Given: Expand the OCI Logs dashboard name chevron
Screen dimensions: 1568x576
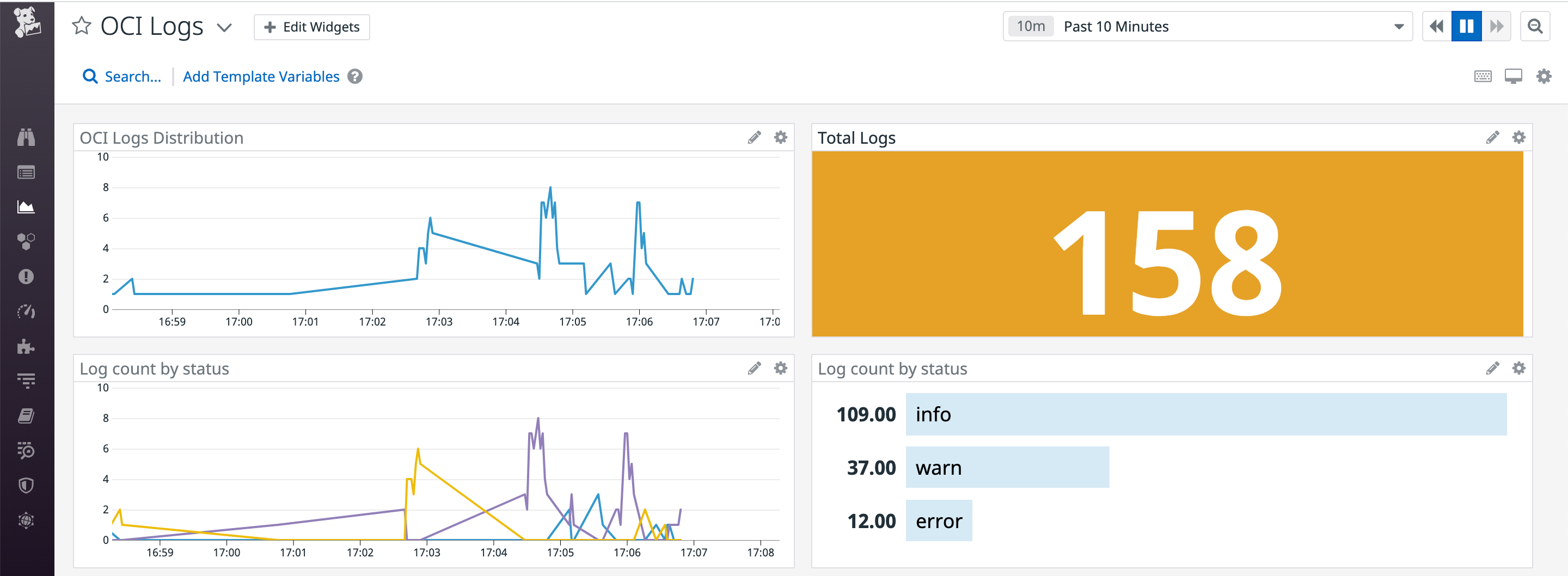Looking at the screenshot, I should (x=225, y=27).
